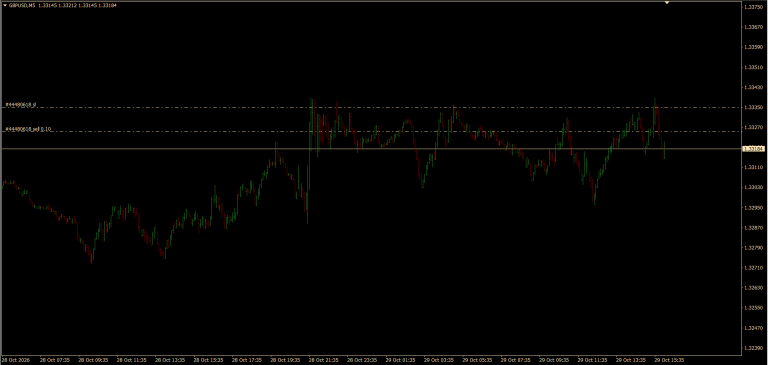
Task: Click the current price tag 1.33184
Action: (753, 148)
